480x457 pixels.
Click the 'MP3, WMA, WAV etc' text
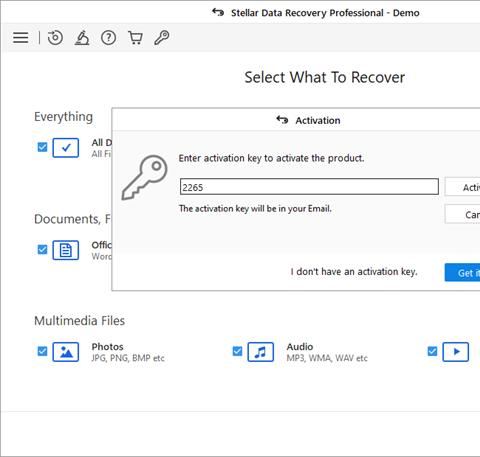click(x=327, y=358)
